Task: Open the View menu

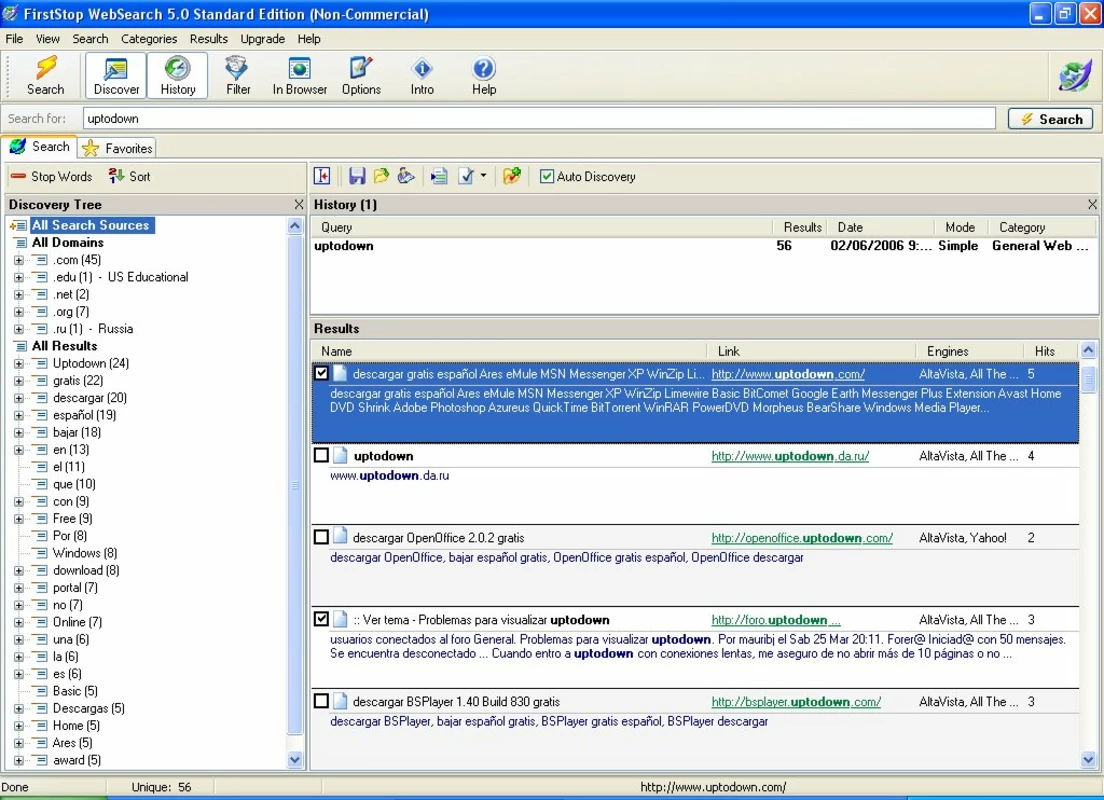Action: pos(48,39)
